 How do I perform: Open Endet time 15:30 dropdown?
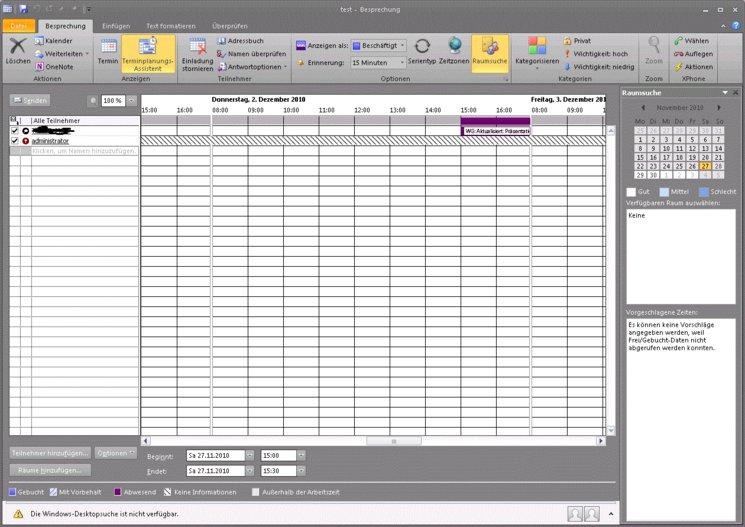tap(301, 471)
